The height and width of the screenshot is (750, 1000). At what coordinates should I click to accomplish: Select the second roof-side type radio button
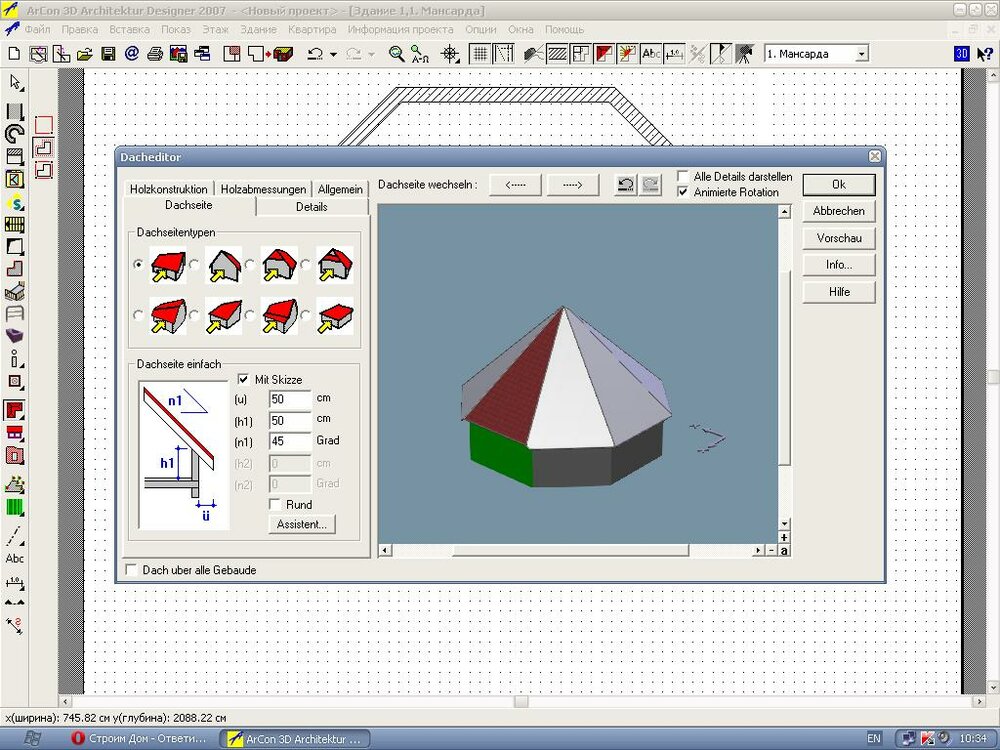(x=194, y=265)
